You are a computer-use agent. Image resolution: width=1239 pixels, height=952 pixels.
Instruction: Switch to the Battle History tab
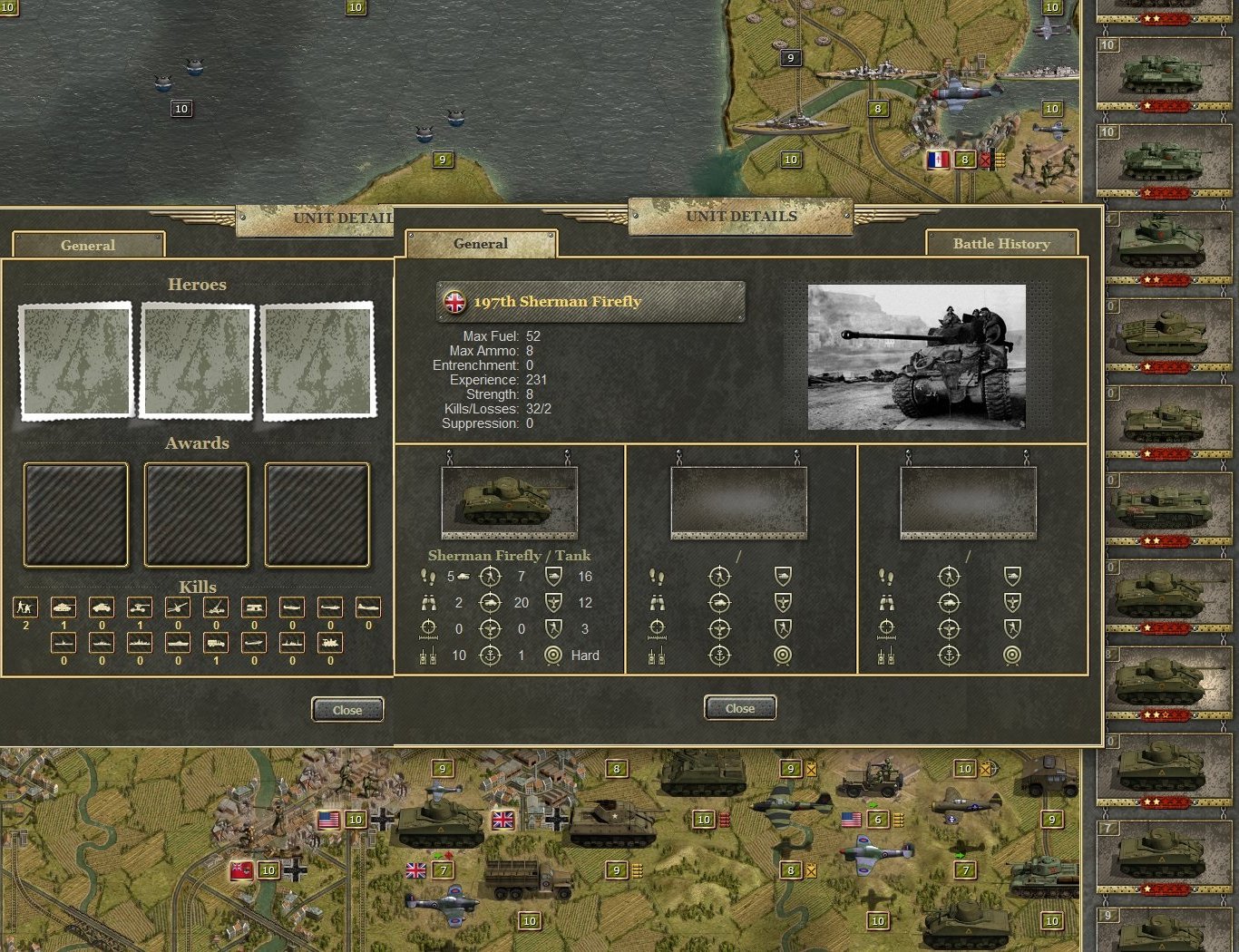[x=1001, y=244]
